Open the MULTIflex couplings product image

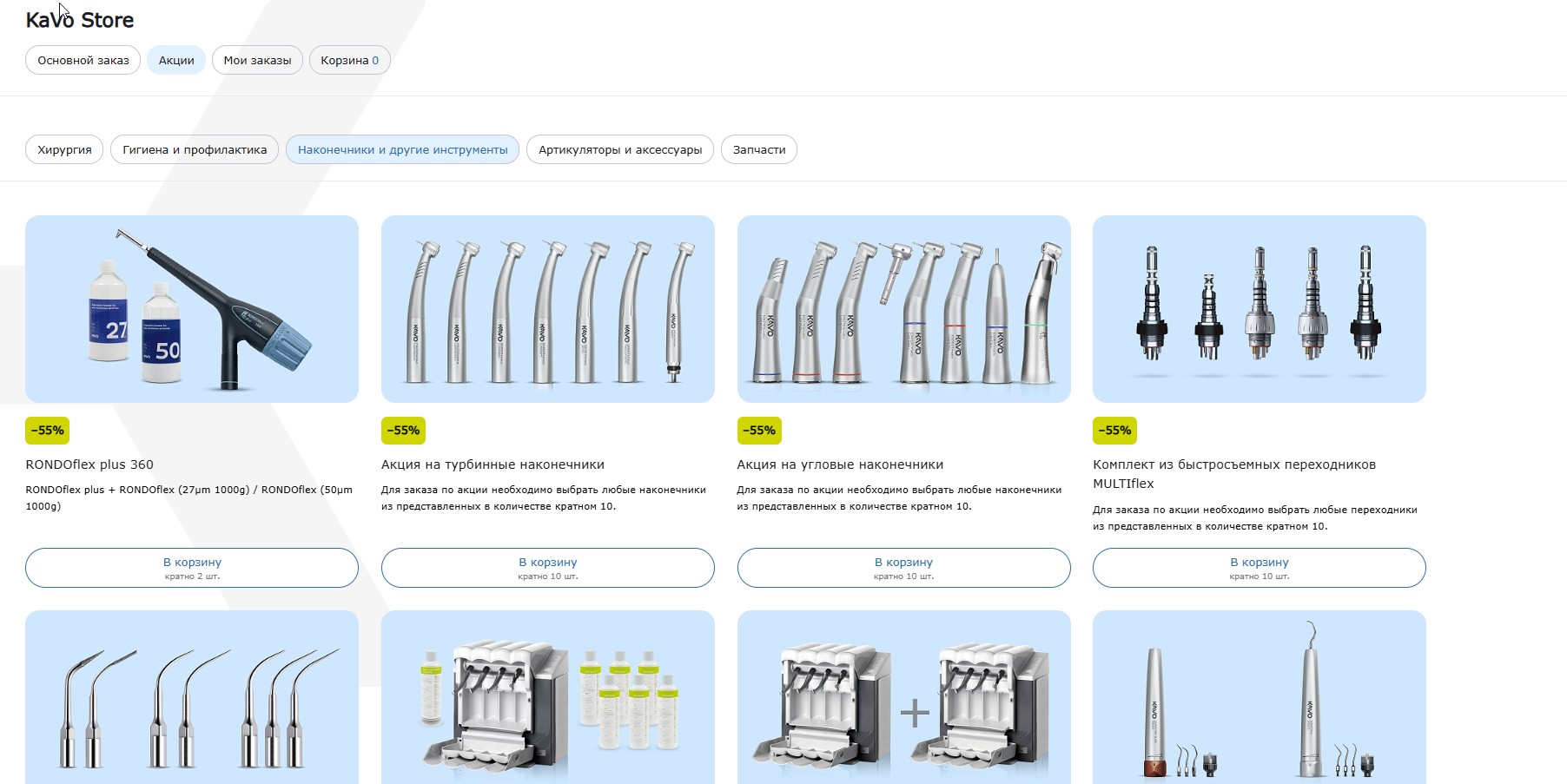pos(1260,309)
